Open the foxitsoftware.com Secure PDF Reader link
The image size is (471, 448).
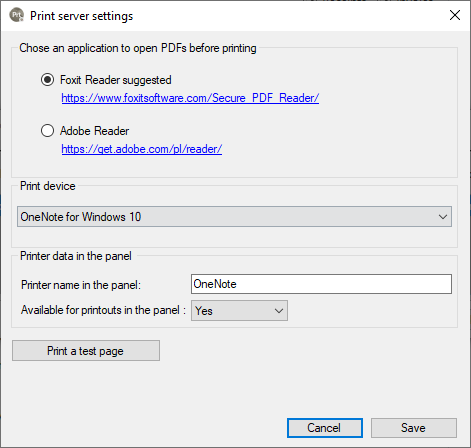click(190, 98)
